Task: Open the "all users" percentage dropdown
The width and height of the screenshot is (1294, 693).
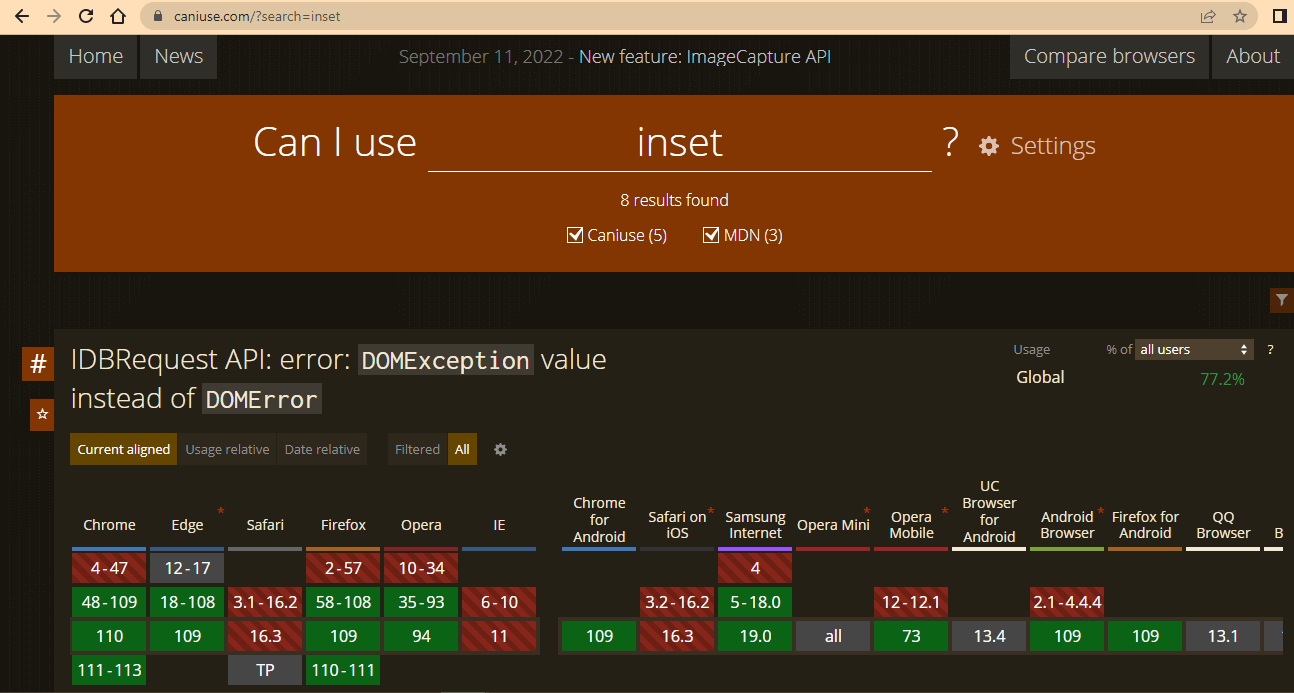Action: pos(1194,349)
